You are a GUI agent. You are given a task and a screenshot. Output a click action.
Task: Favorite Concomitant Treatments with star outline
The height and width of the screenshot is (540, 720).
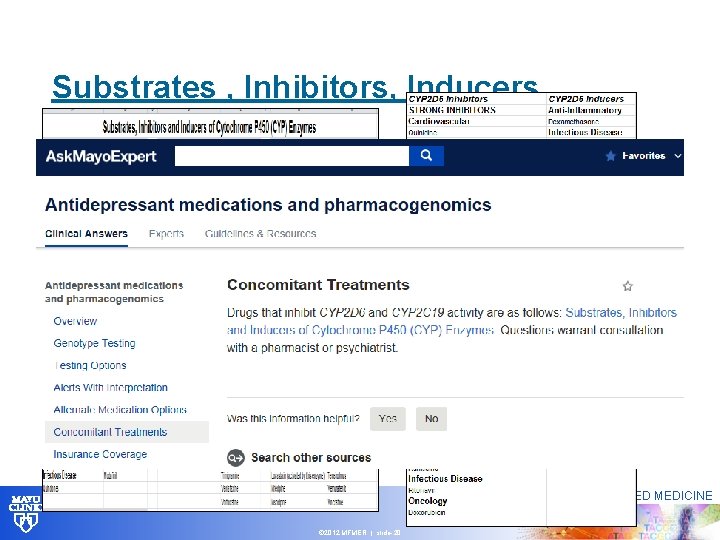point(628,286)
